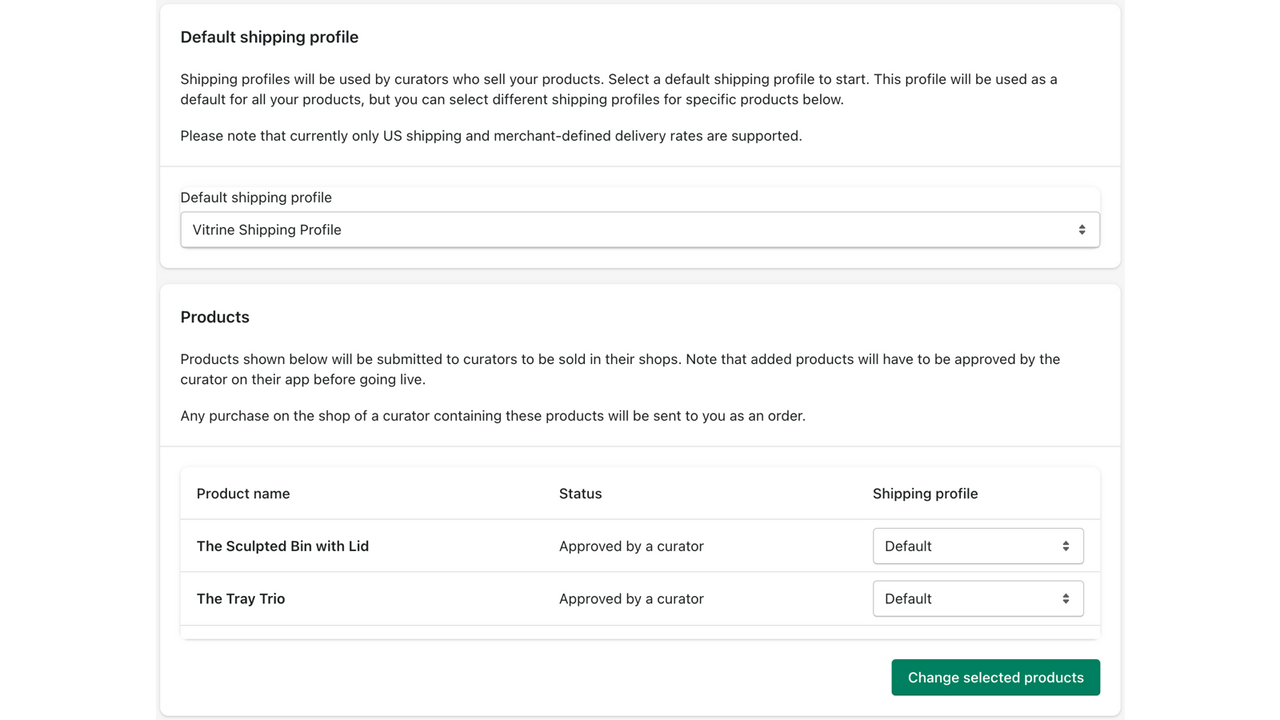1280x720 pixels.
Task: Click the Approved by a curator status for The Sculpted Bin
Action: [x=631, y=546]
